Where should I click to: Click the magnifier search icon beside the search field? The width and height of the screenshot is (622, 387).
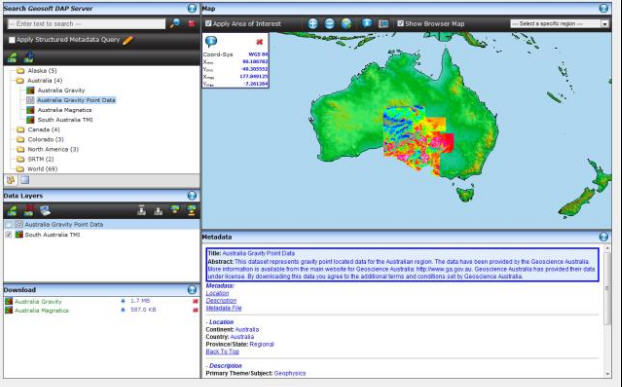click(x=175, y=23)
